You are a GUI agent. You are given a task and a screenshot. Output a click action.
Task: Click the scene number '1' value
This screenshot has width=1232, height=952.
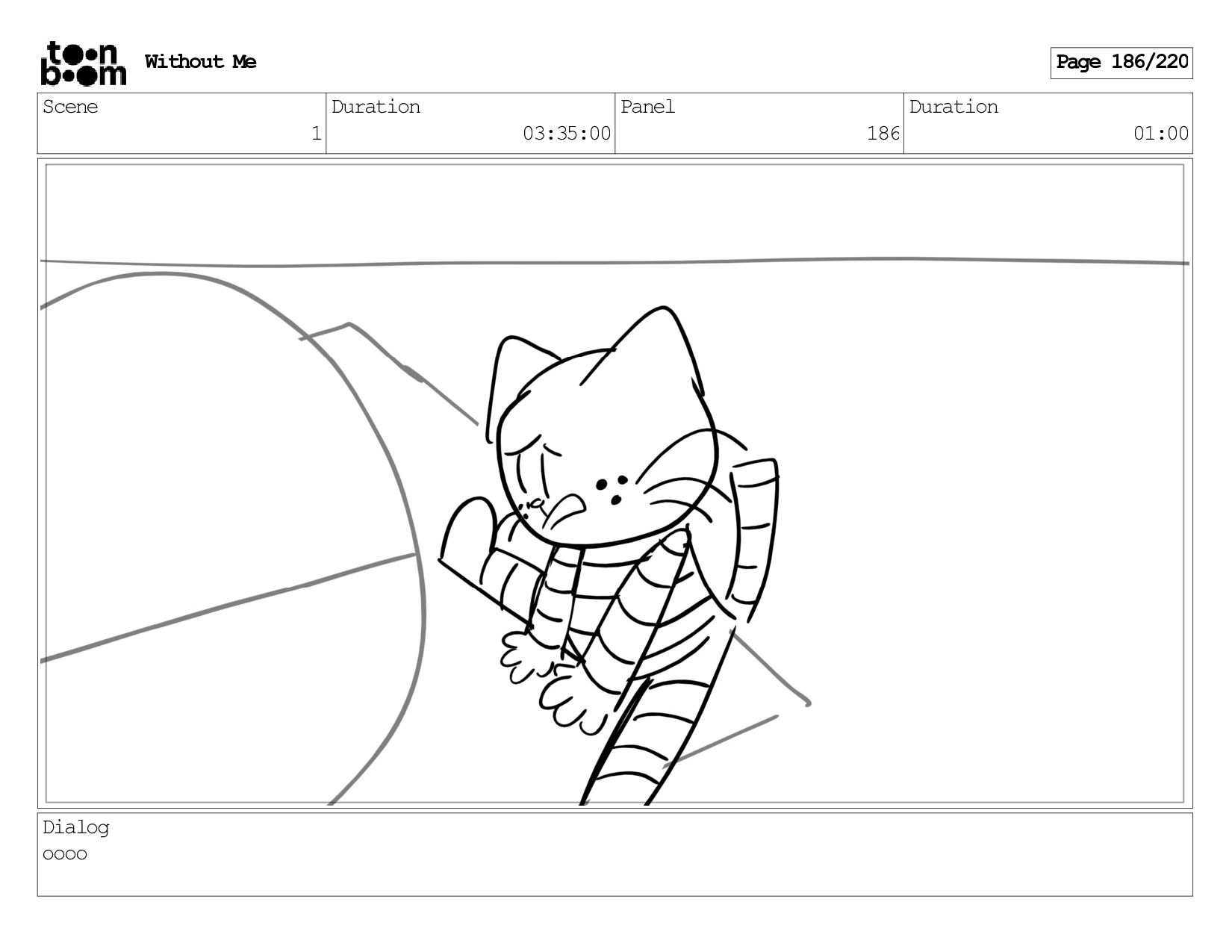(x=317, y=134)
